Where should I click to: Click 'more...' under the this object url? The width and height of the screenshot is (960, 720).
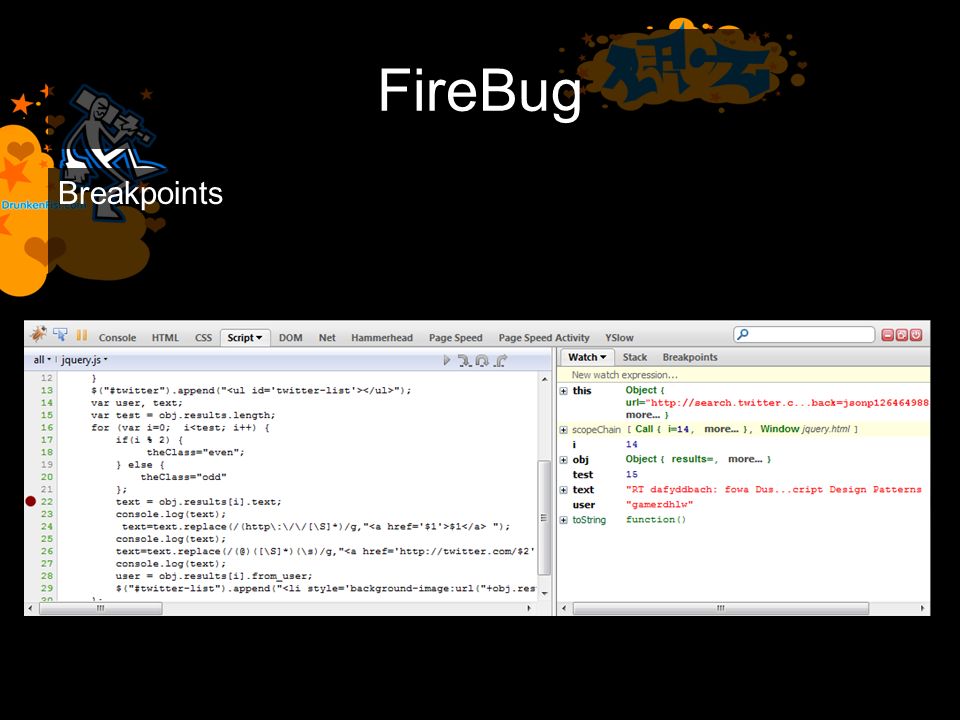(643, 415)
